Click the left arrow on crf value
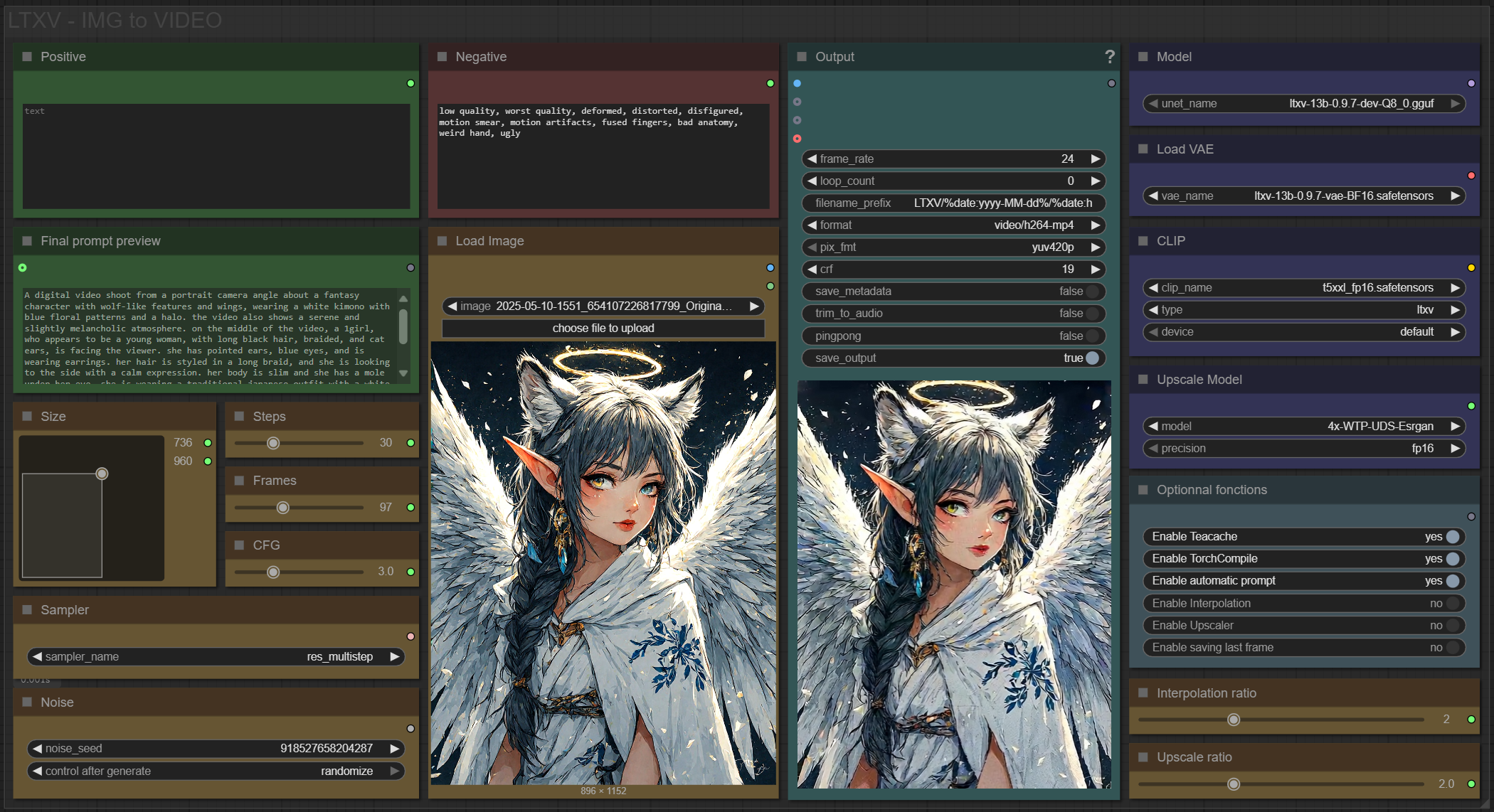The height and width of the screenshot is (812, 1494). [812, 269]
